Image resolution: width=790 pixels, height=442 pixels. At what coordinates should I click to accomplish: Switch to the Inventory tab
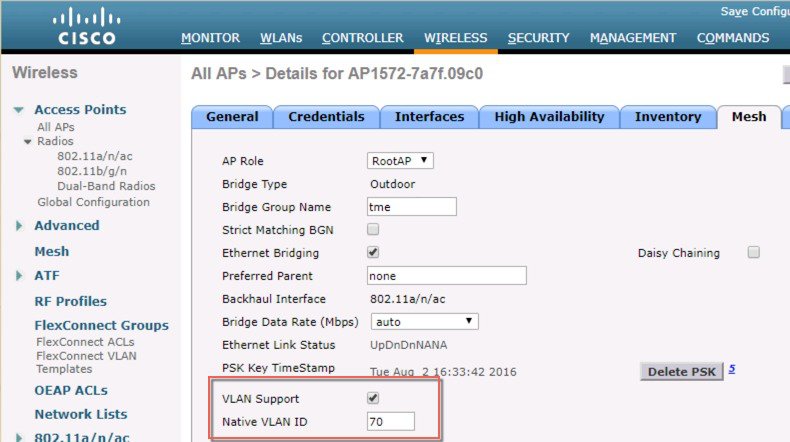tap(668, 117)
